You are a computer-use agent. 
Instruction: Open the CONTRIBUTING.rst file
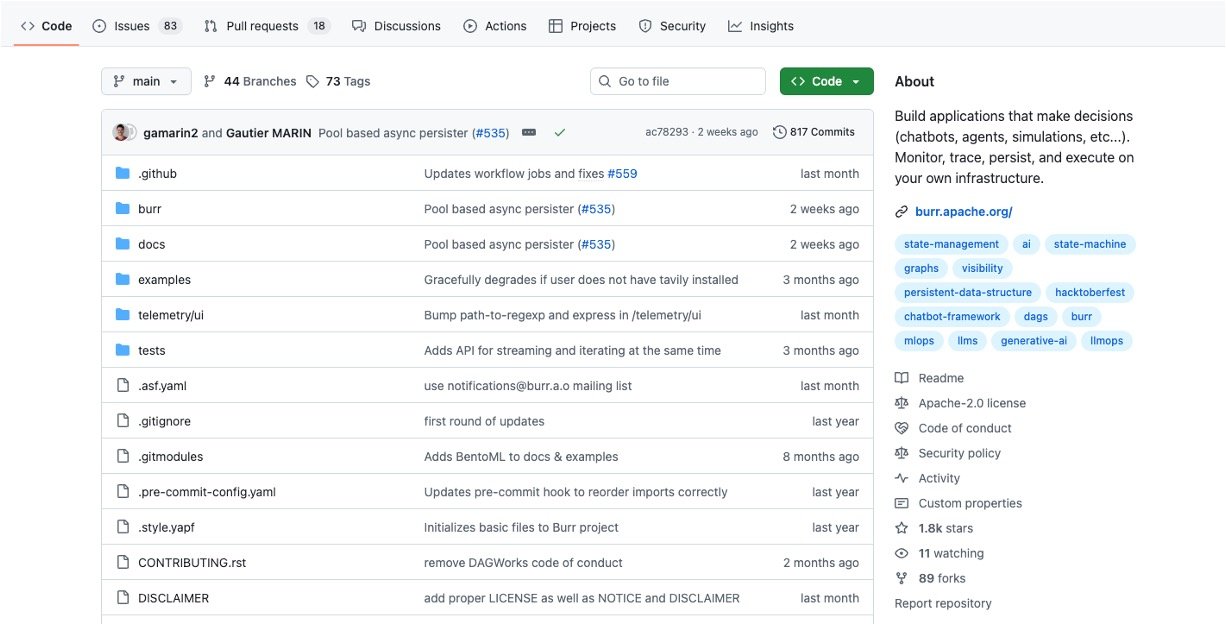[x=192, y=563]
